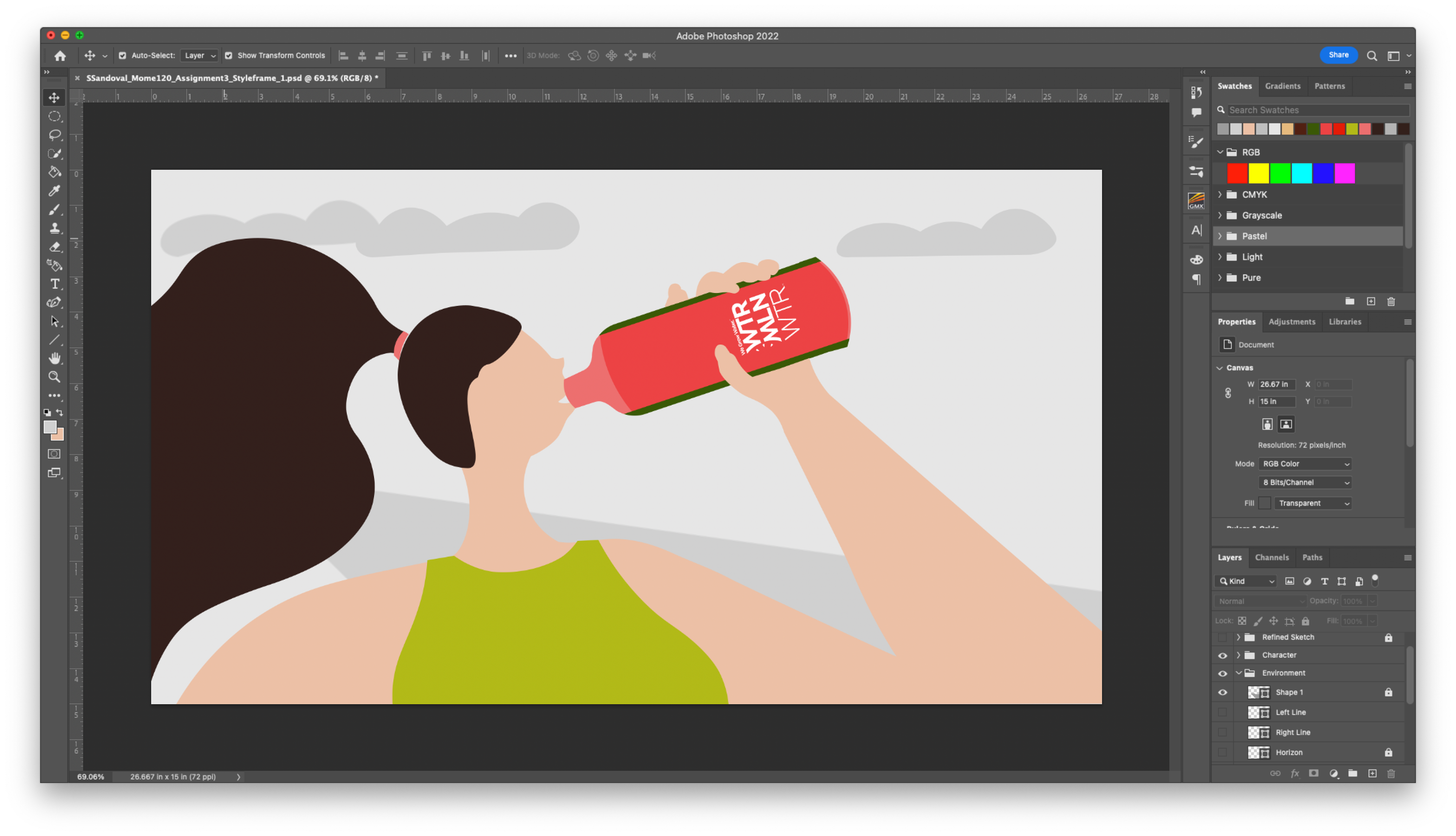
Task: Expand the Character layer group
Action: pos(1238,655)
